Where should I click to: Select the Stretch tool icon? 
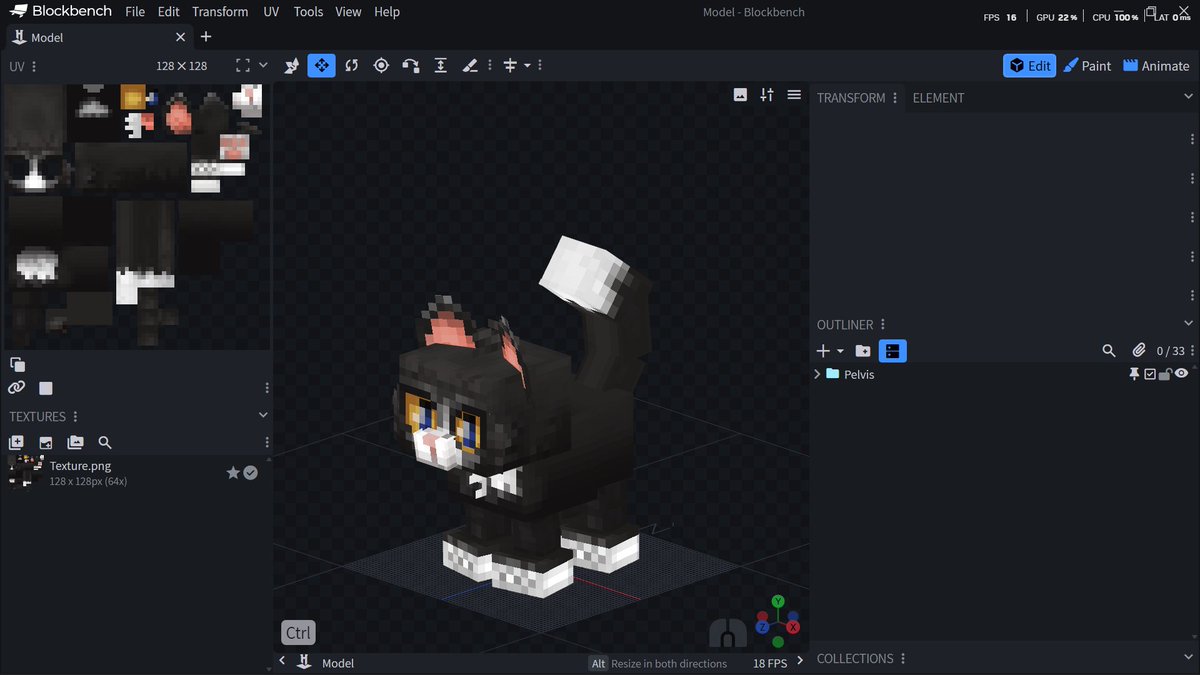(x=440, y=65)
